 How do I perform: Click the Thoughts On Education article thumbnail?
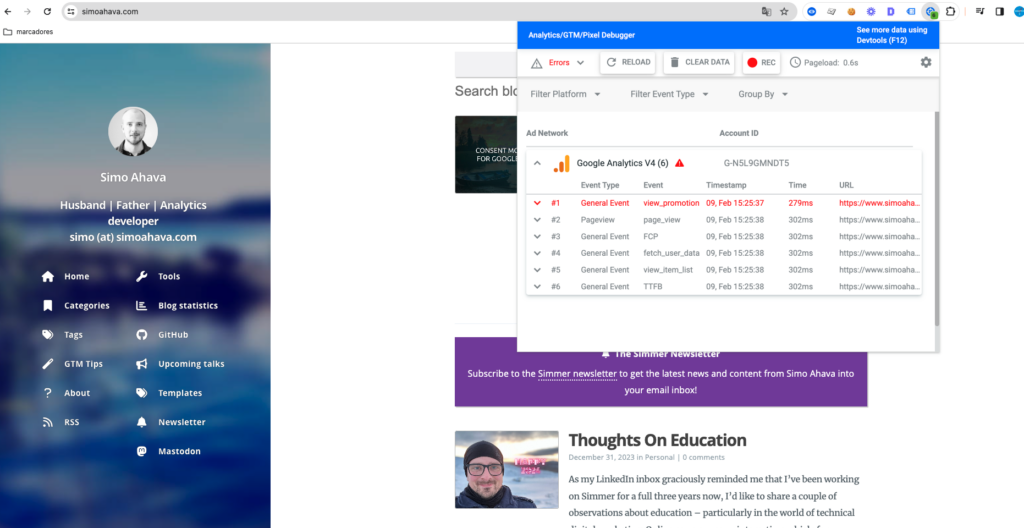pos(507,469)
